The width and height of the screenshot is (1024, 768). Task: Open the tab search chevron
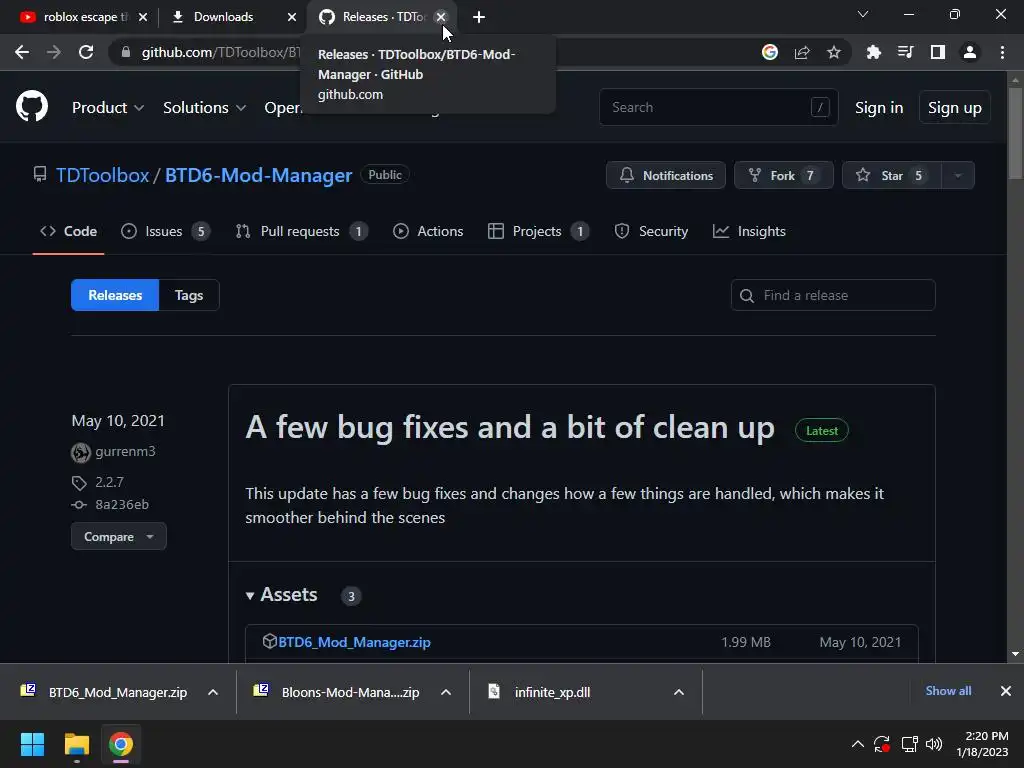pos(863,14)
